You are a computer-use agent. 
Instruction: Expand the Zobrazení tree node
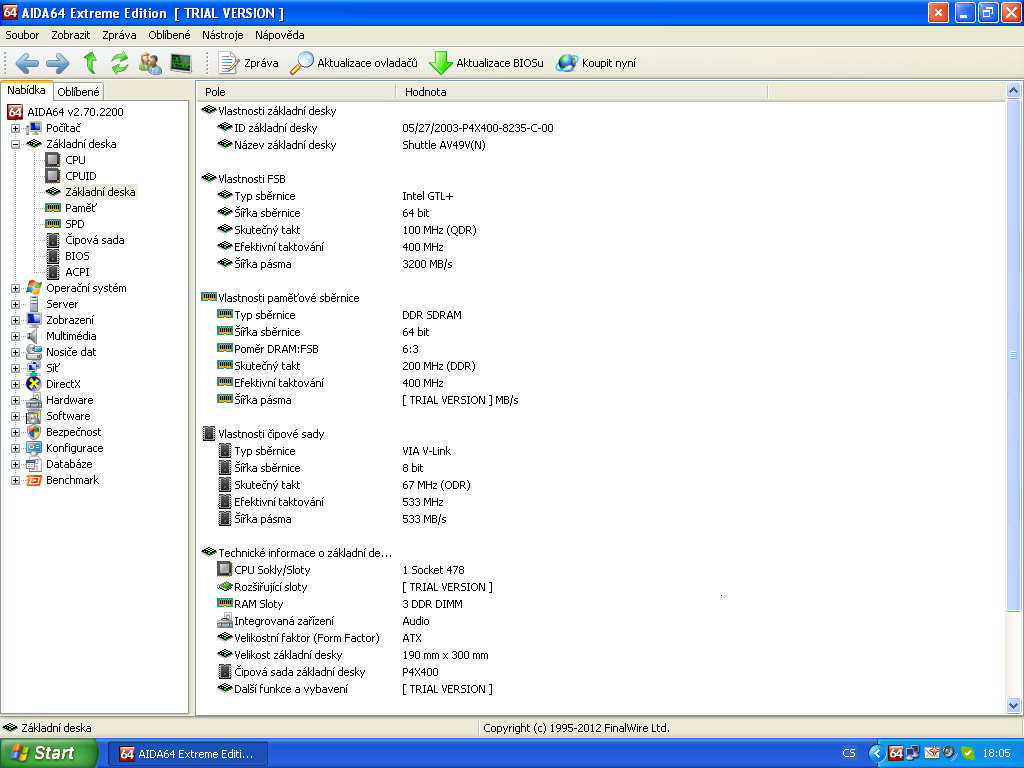[x=15, y=320]
